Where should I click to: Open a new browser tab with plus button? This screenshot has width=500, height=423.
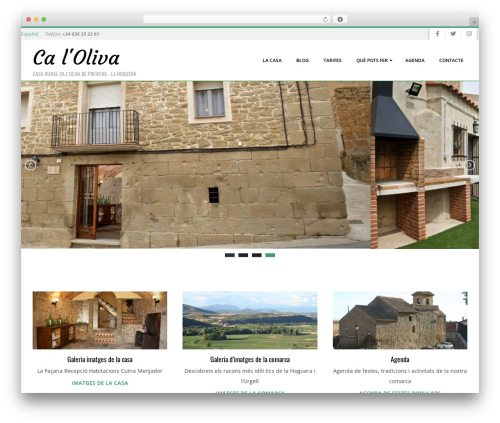point(474,22)
